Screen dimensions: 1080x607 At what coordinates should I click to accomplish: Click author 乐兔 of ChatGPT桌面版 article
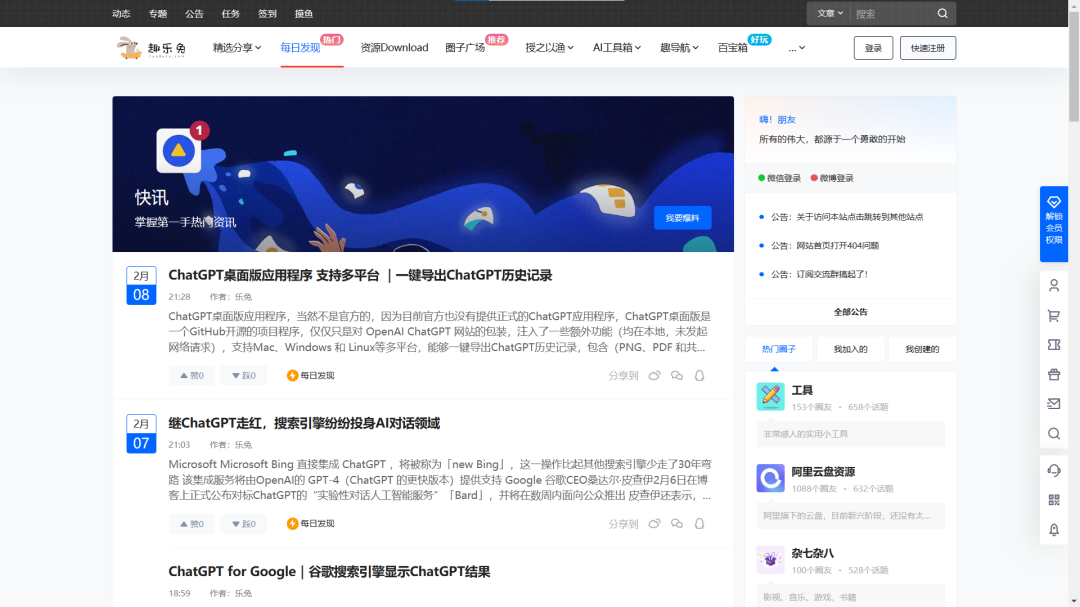(243, 297)
